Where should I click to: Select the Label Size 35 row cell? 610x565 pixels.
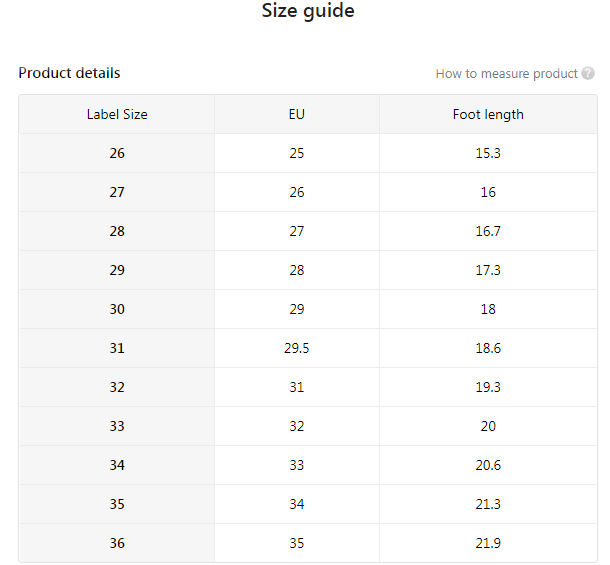[x=117, y=505]
